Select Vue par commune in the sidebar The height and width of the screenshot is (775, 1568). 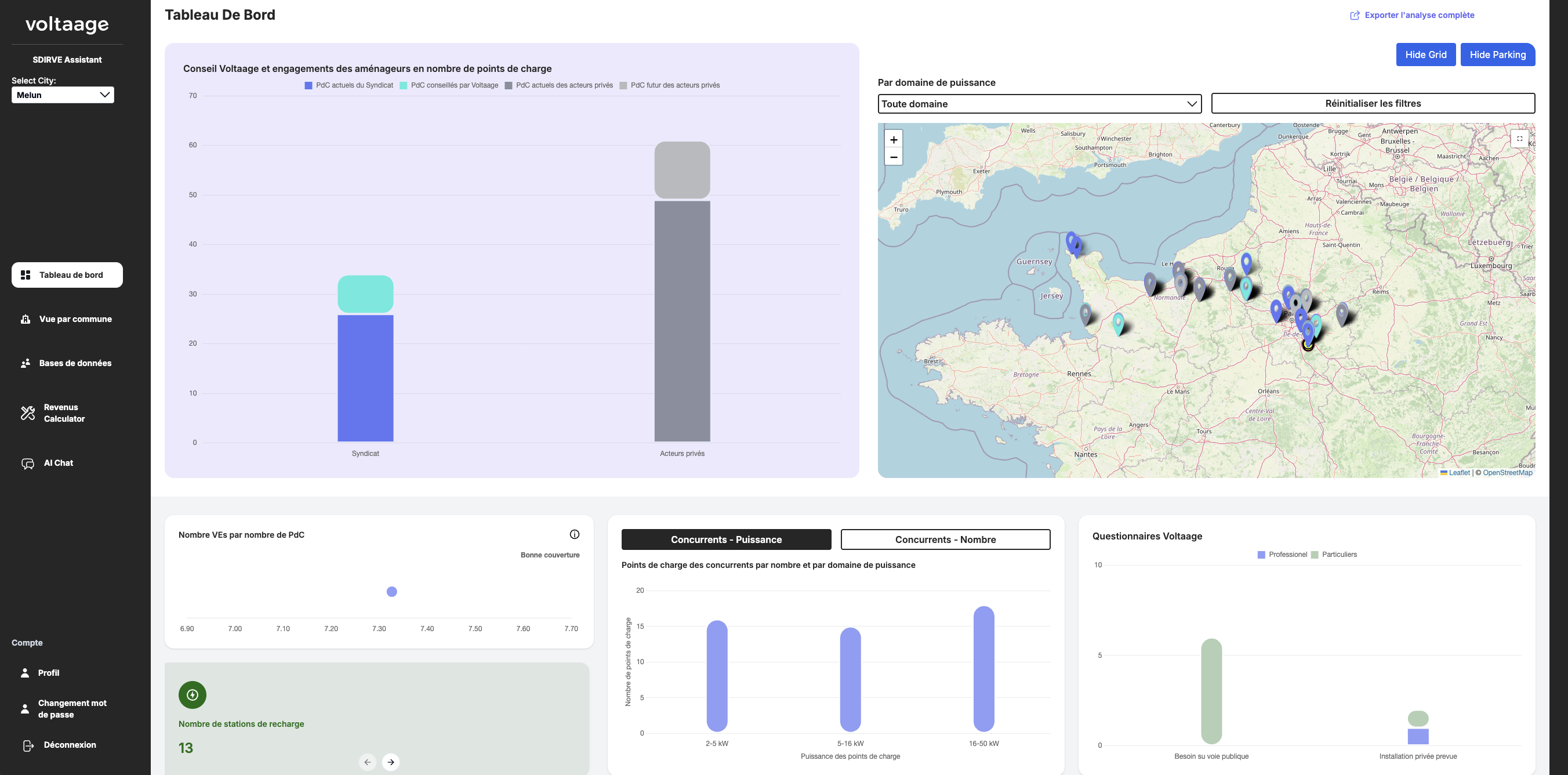pos(75,318)
